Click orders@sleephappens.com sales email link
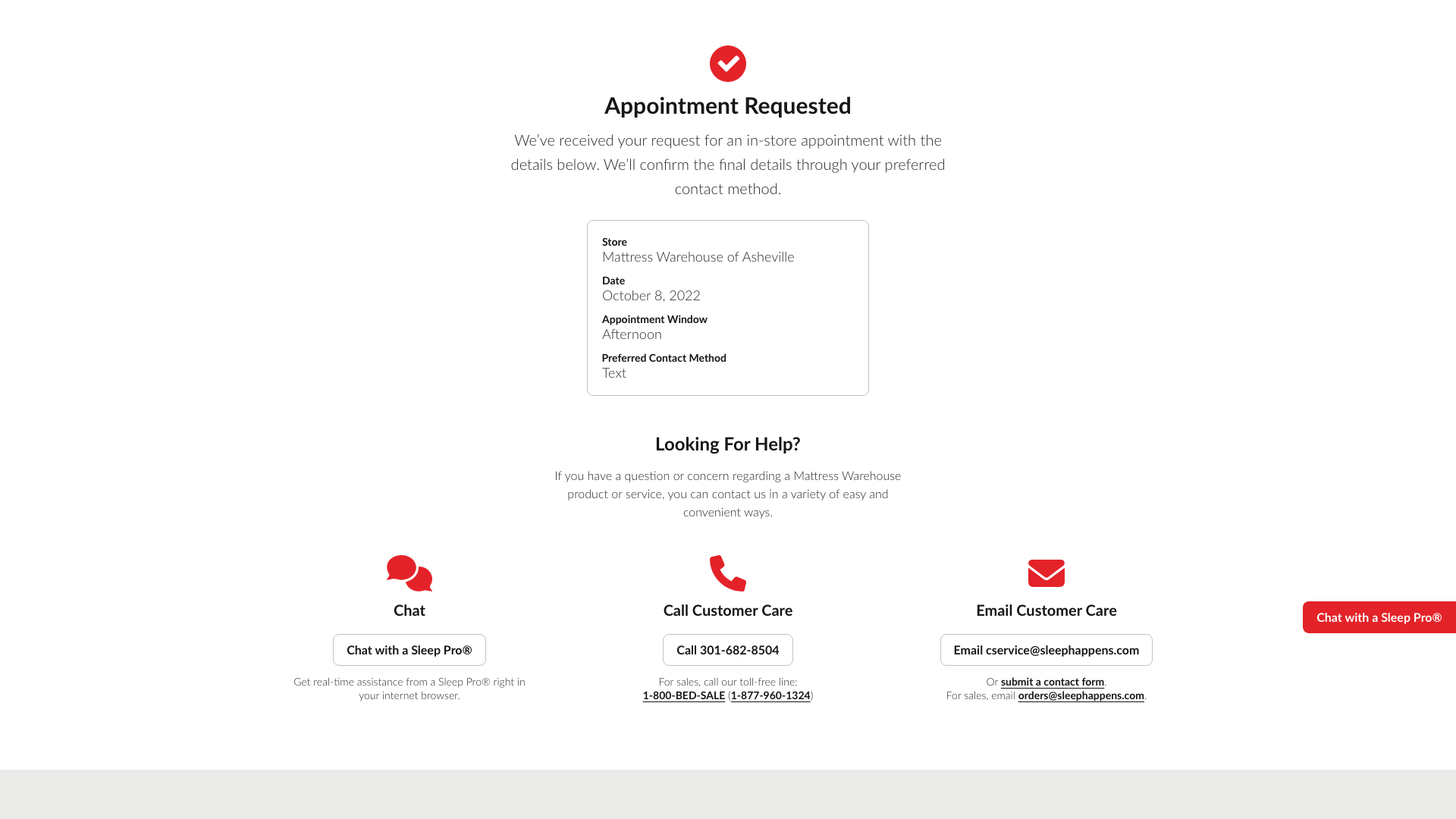 click(1081, 695)
